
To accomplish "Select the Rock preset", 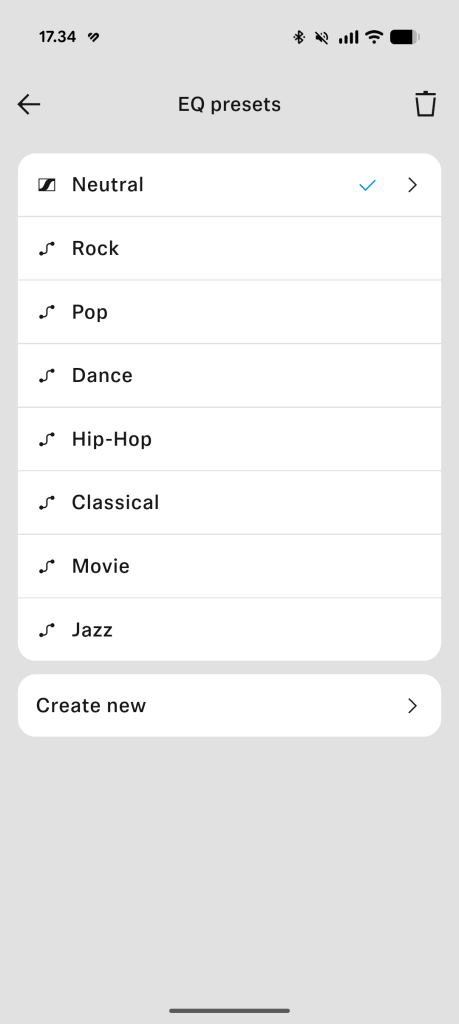I will [x=229, y=248].
